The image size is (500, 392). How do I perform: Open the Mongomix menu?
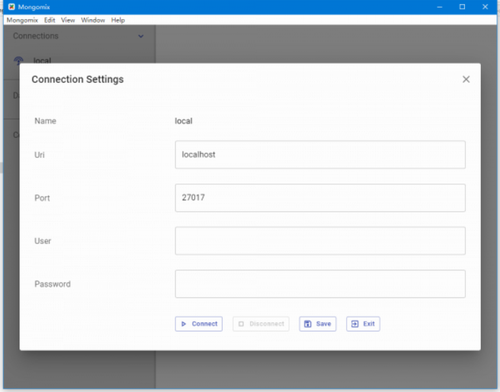(22, 20)
